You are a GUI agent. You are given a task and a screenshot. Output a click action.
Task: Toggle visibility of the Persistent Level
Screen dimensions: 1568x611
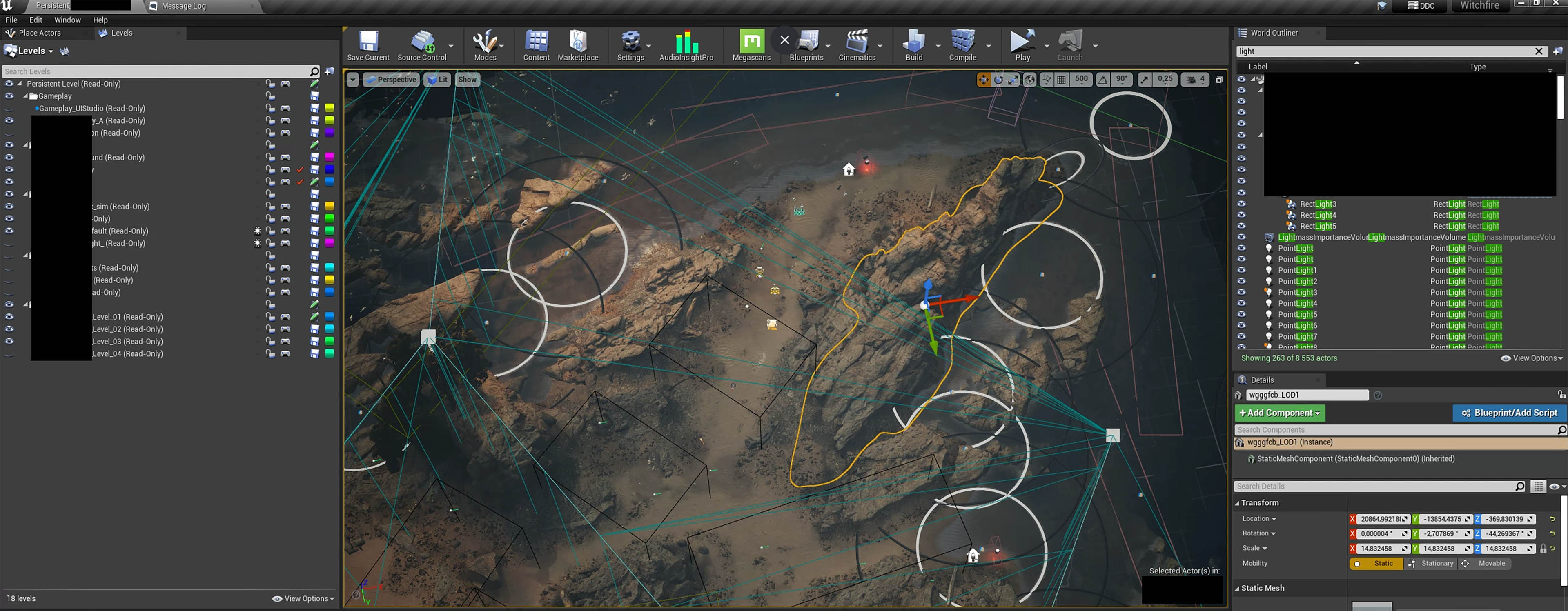9,84
